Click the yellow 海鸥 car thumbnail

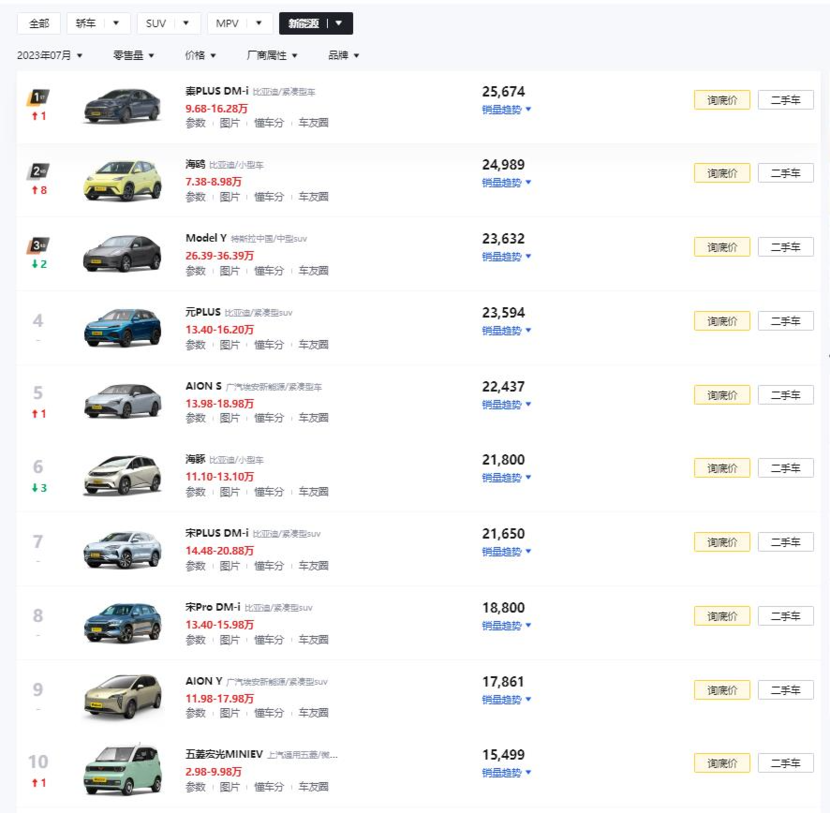[x=122, y=180]
